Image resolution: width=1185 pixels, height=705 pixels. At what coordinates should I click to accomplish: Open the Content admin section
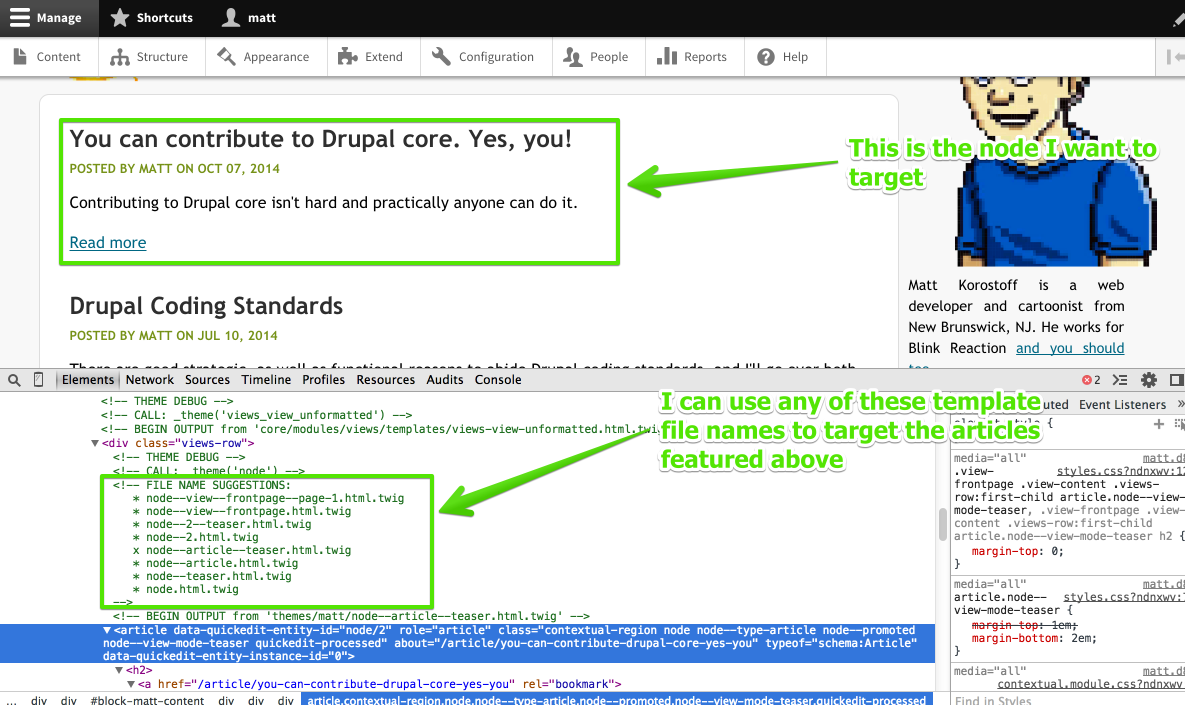(48, 57)
